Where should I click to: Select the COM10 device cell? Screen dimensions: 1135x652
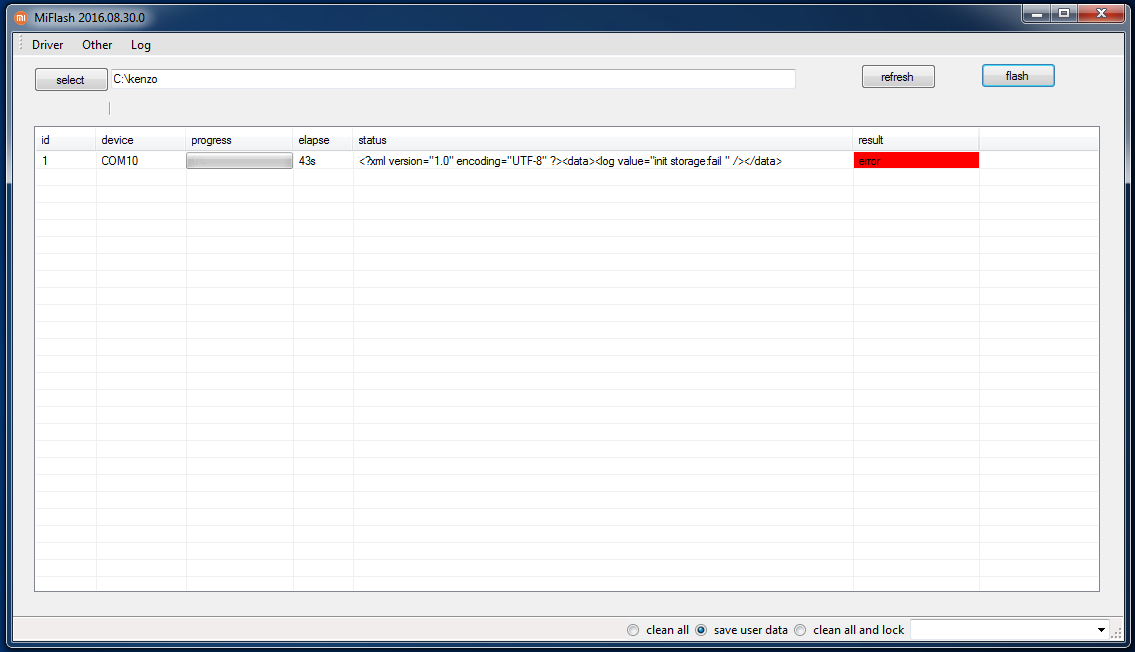(120, 161)
